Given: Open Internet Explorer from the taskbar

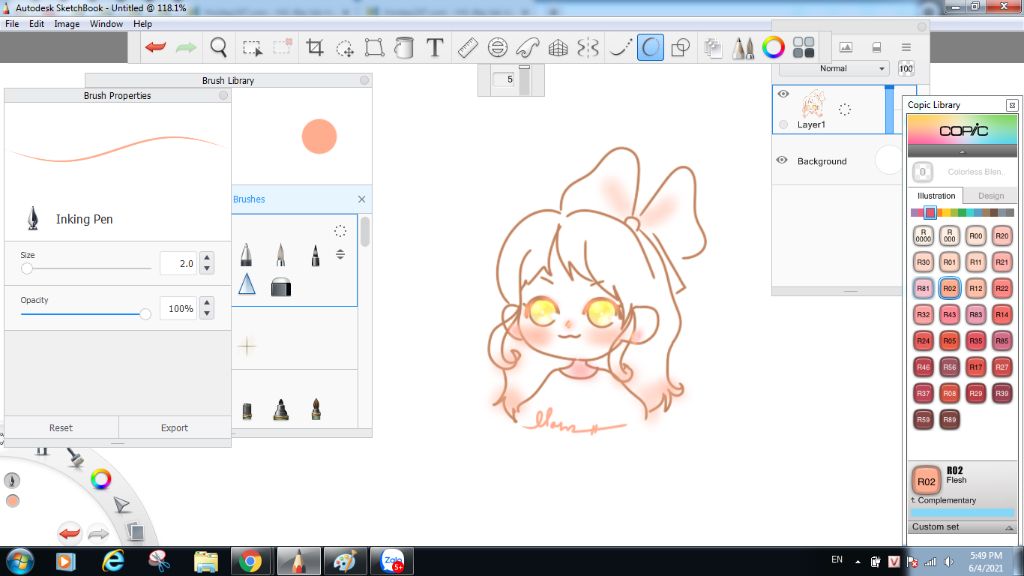Looking at the screenshot, I should (x=113, y=562).
